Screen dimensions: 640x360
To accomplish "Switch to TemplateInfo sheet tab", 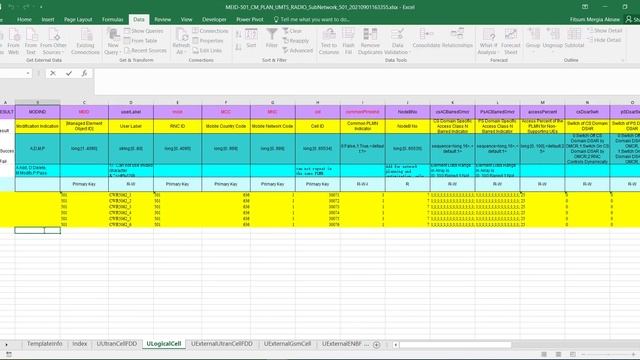I will (x=44, y=344).
